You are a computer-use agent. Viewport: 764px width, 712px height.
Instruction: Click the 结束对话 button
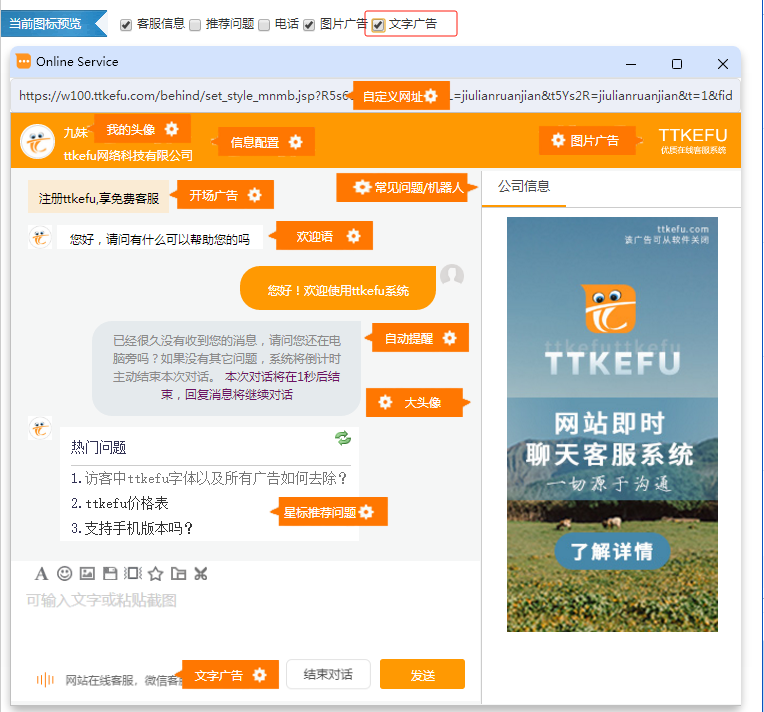point(328,674)
